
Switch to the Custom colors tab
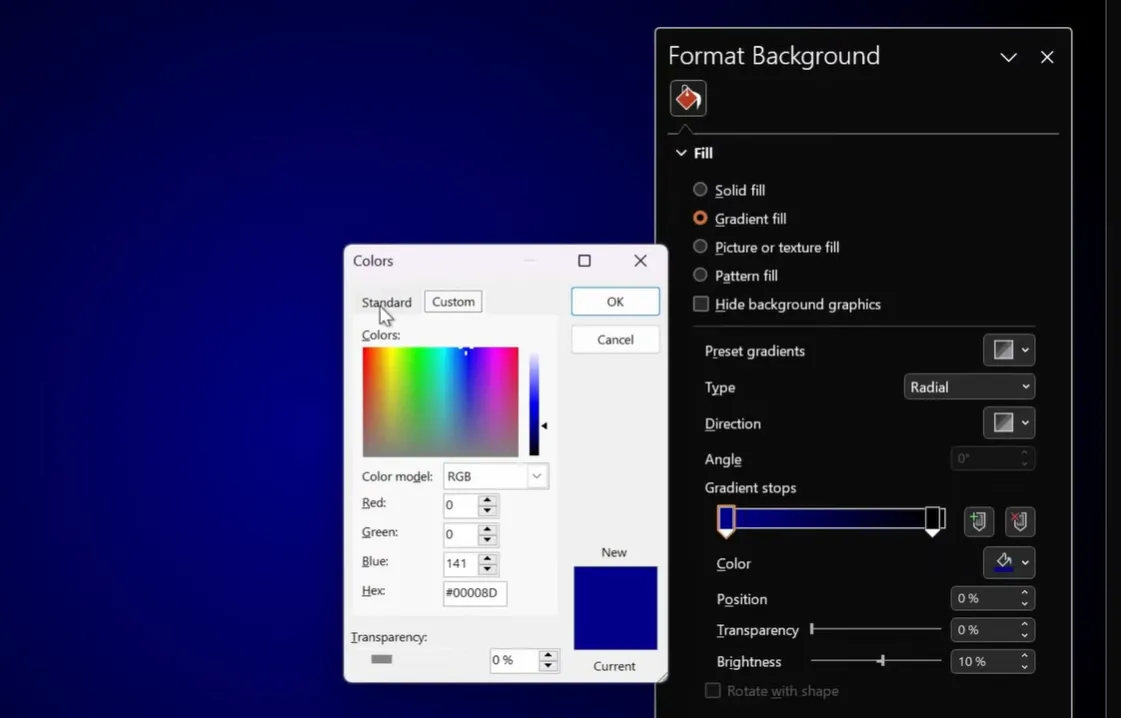pos(453,302)
